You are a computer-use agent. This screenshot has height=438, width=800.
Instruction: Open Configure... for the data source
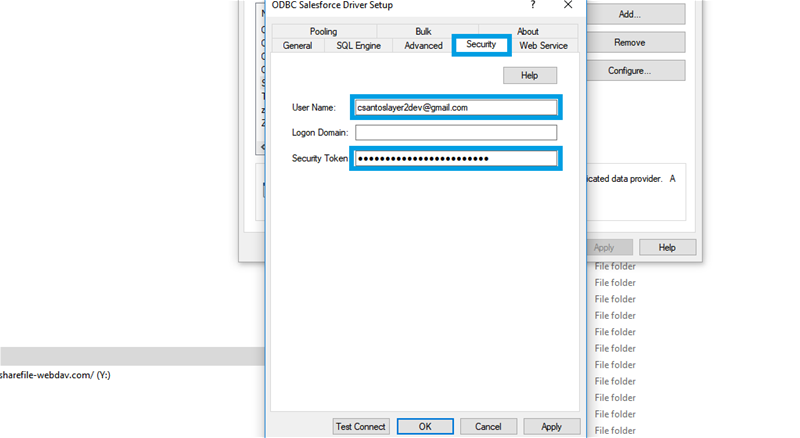point(629,71)
